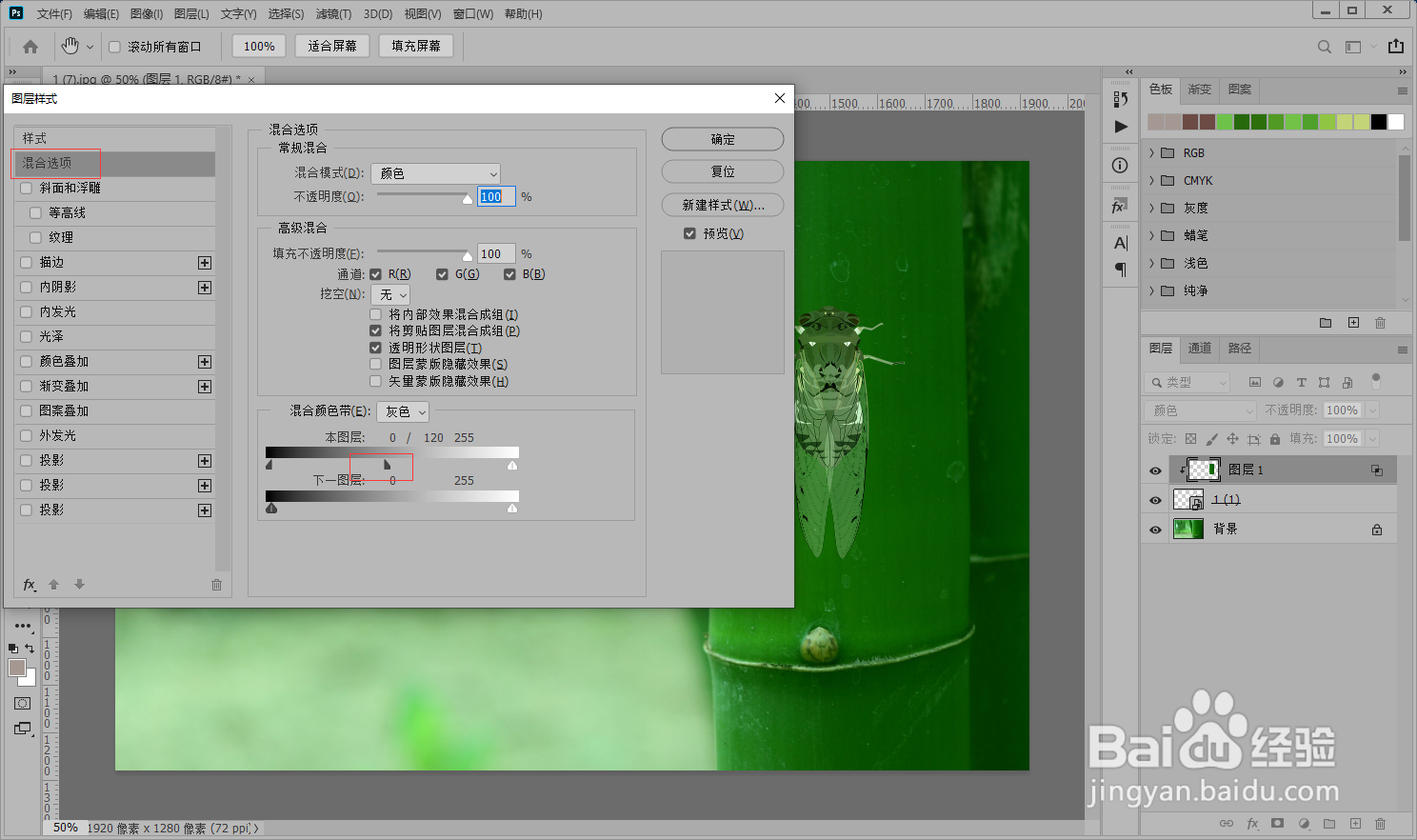Filter layers by adjustment layer icon
The image size is (1417, 840).
(x=1278, y=382)
